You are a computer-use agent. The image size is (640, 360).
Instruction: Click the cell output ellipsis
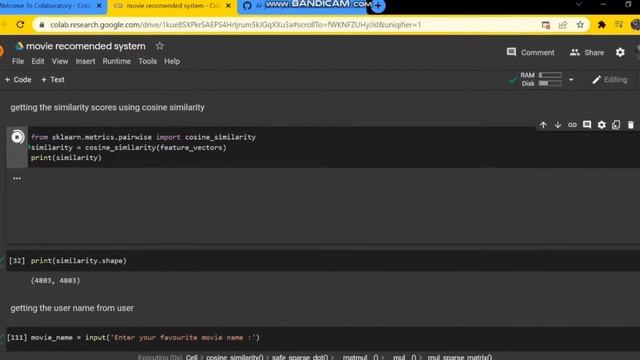(17, 178)
